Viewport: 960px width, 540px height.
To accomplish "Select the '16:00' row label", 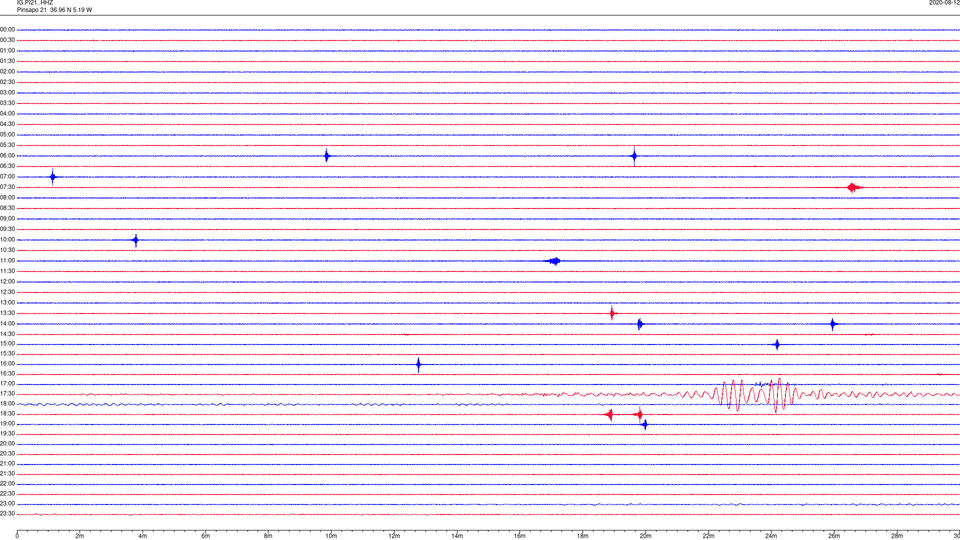I will point(7,364).
